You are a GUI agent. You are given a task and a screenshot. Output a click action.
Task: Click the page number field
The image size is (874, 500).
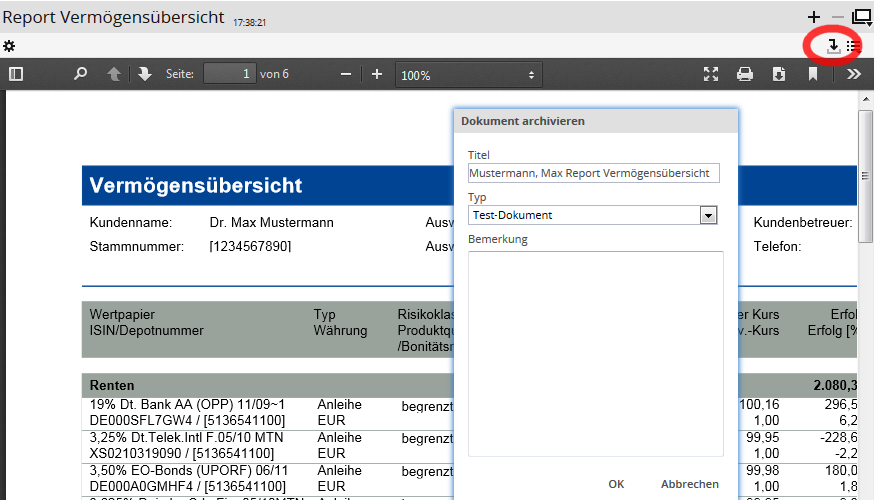coord(230,74)
